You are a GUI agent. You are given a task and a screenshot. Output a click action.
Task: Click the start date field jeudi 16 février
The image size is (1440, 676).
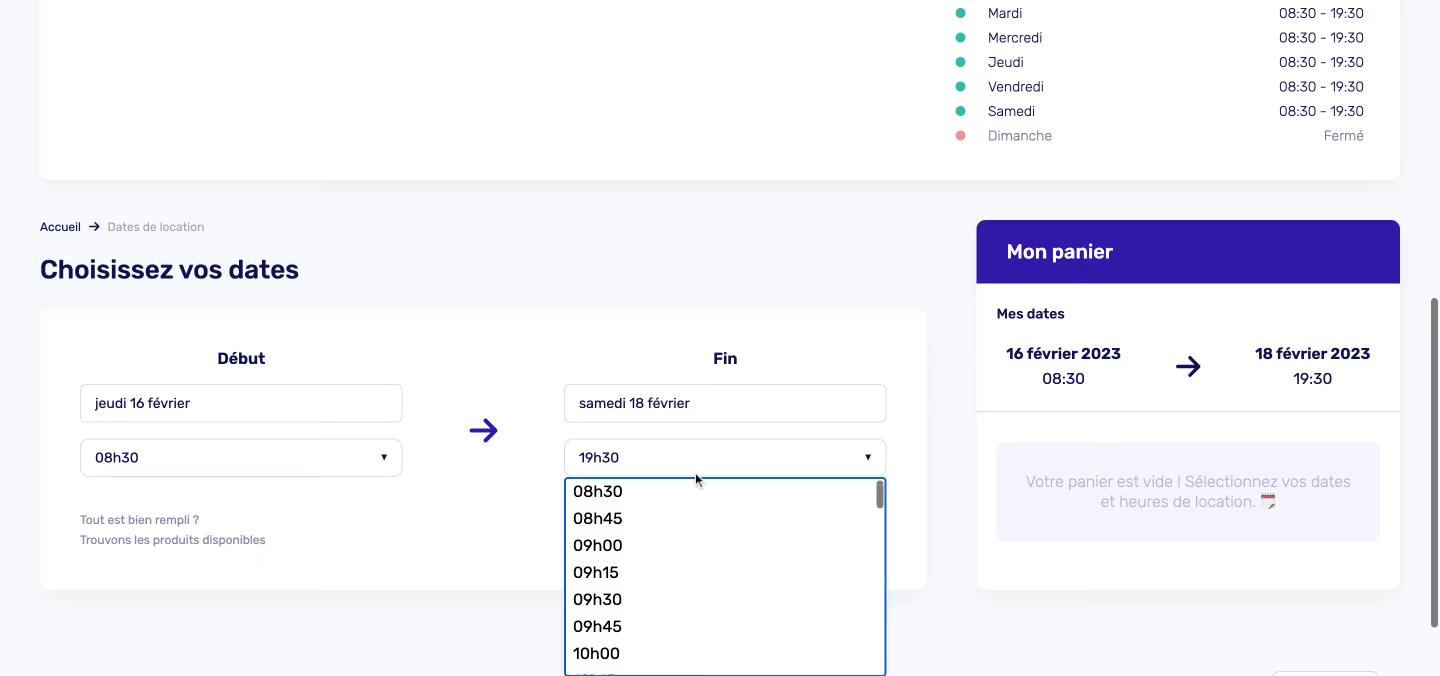coord(241,403)
